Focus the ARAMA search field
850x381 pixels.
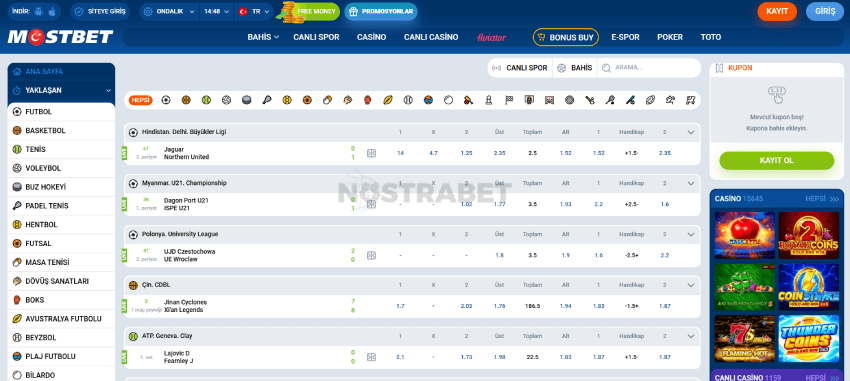(648, 68)
